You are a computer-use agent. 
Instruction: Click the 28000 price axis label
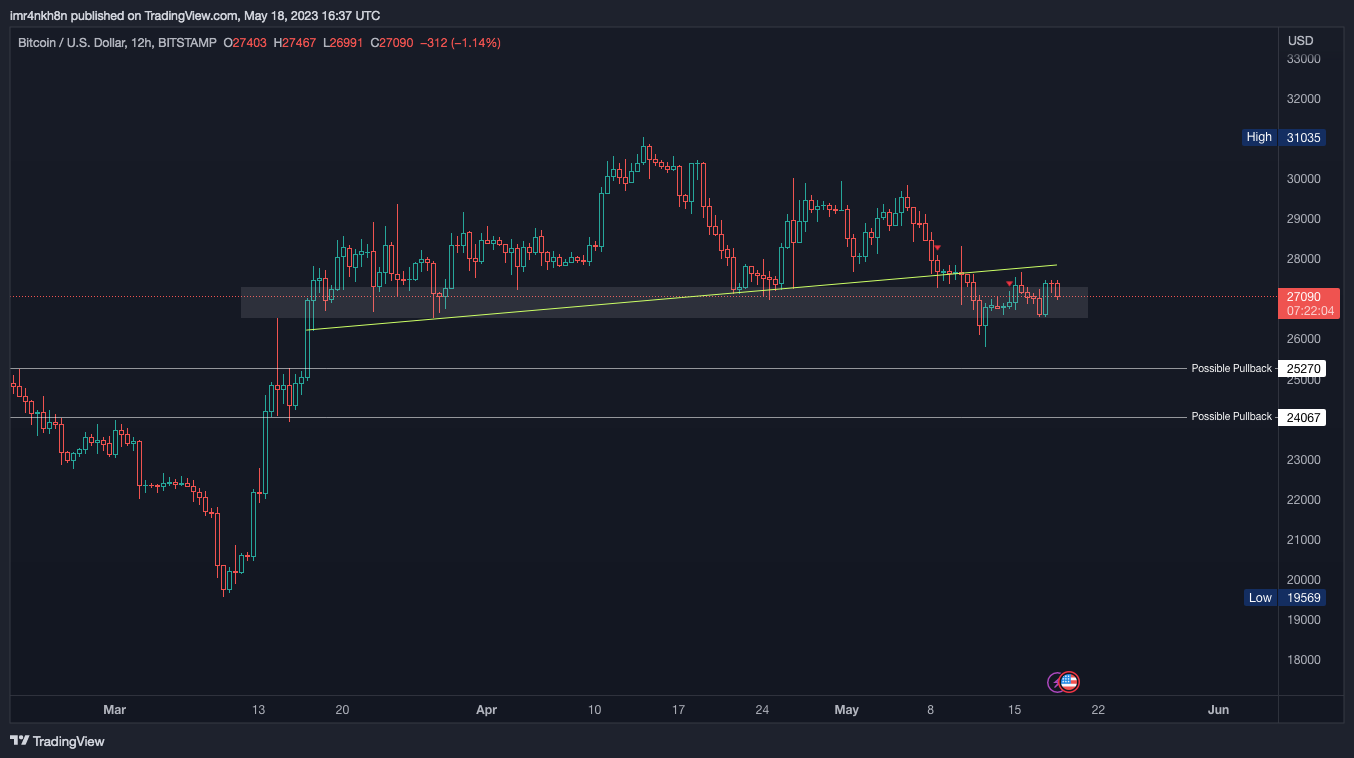coord(1304,259)
